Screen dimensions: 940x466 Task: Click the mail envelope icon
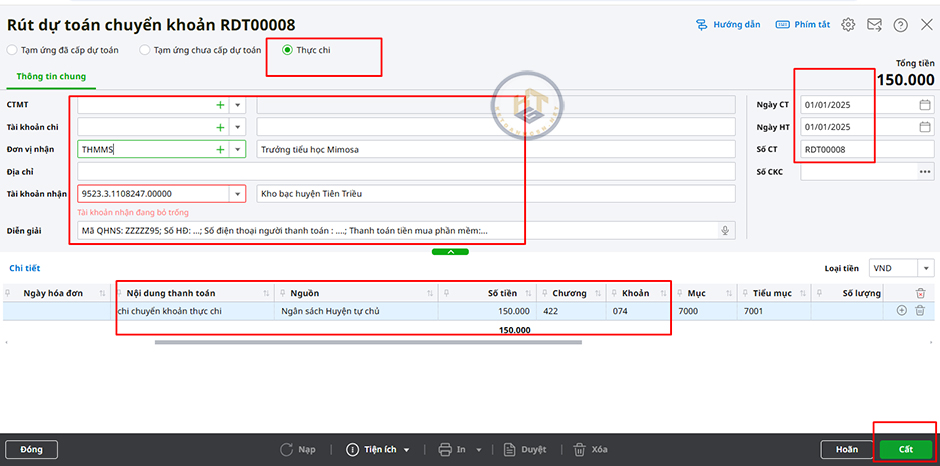point(874,24)
